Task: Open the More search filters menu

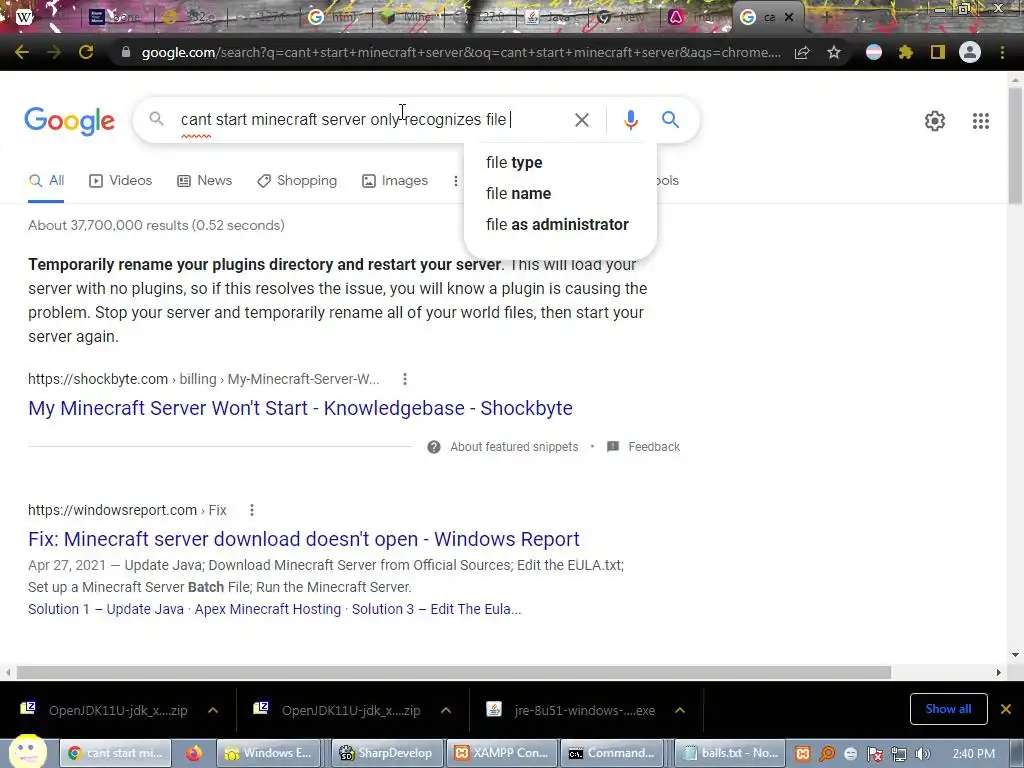Action: click(456, 181)
